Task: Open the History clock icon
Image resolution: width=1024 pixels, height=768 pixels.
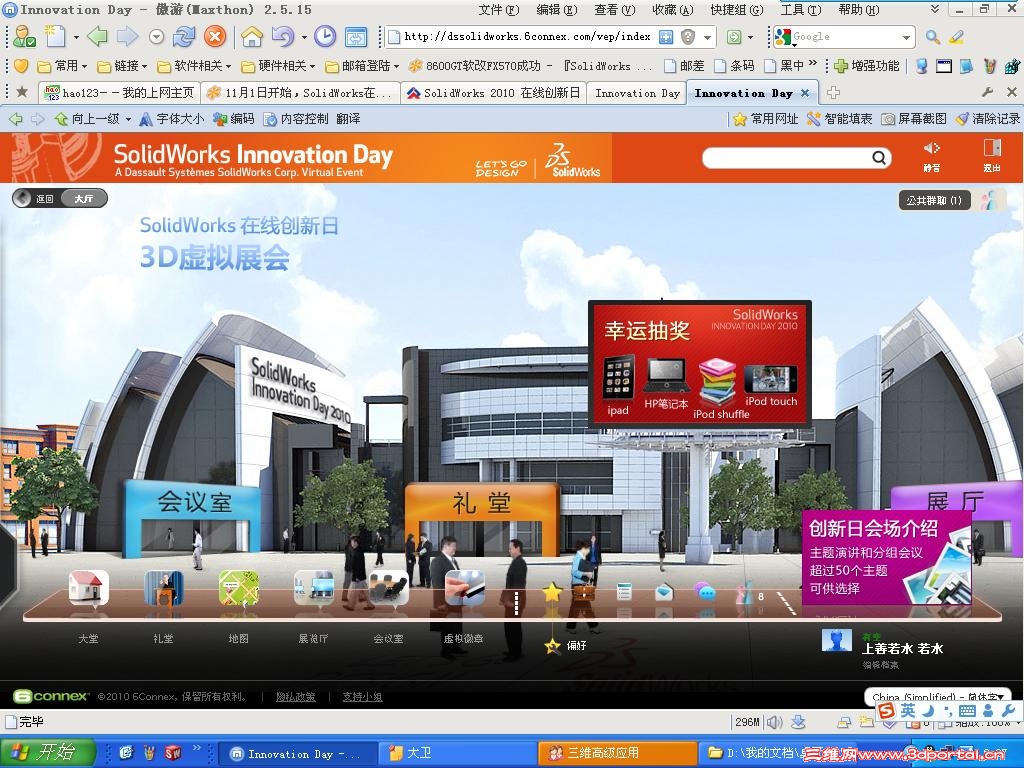Action: tap(325, 37)
